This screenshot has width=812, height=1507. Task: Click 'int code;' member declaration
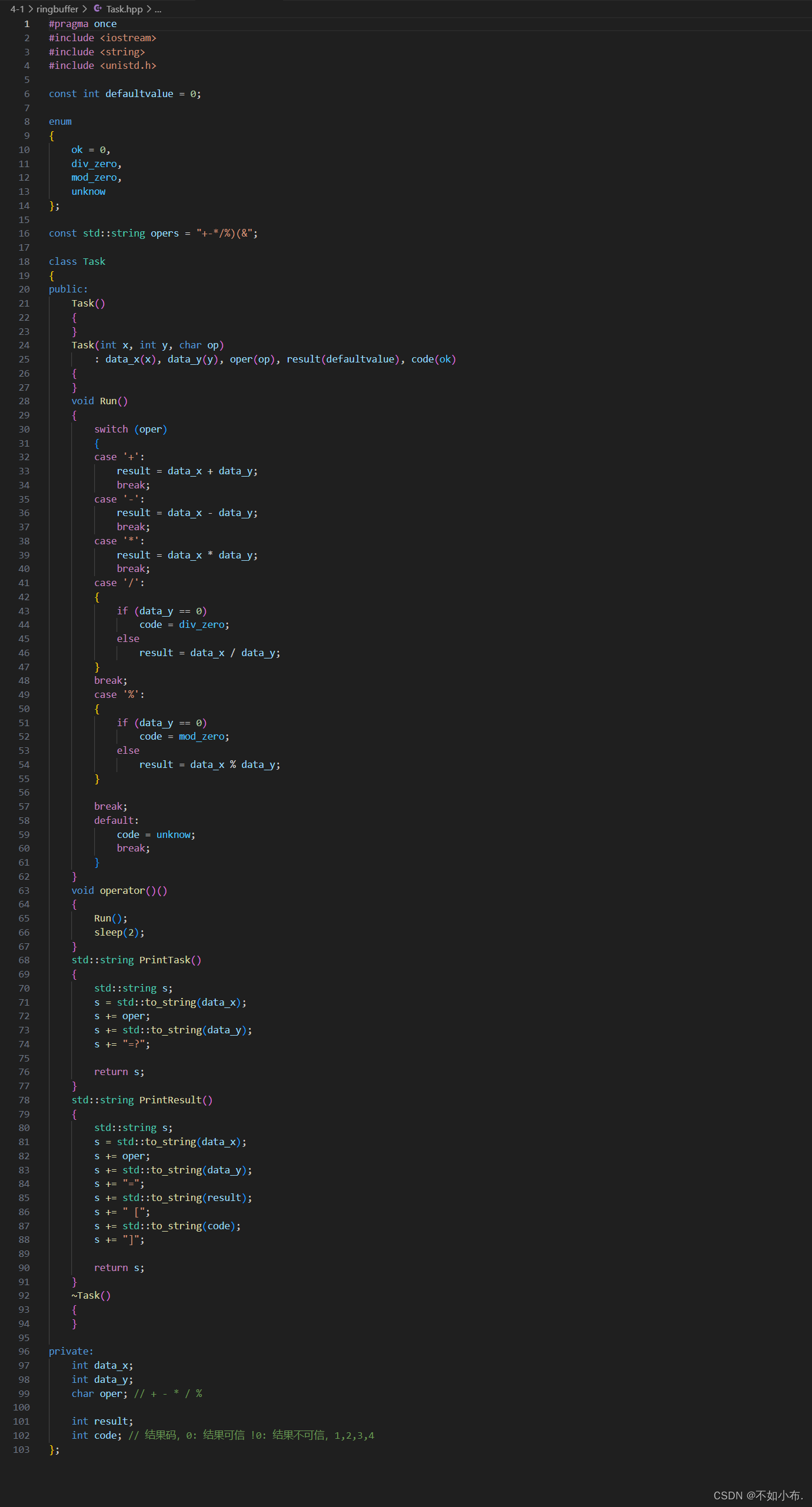[96, 1436]
